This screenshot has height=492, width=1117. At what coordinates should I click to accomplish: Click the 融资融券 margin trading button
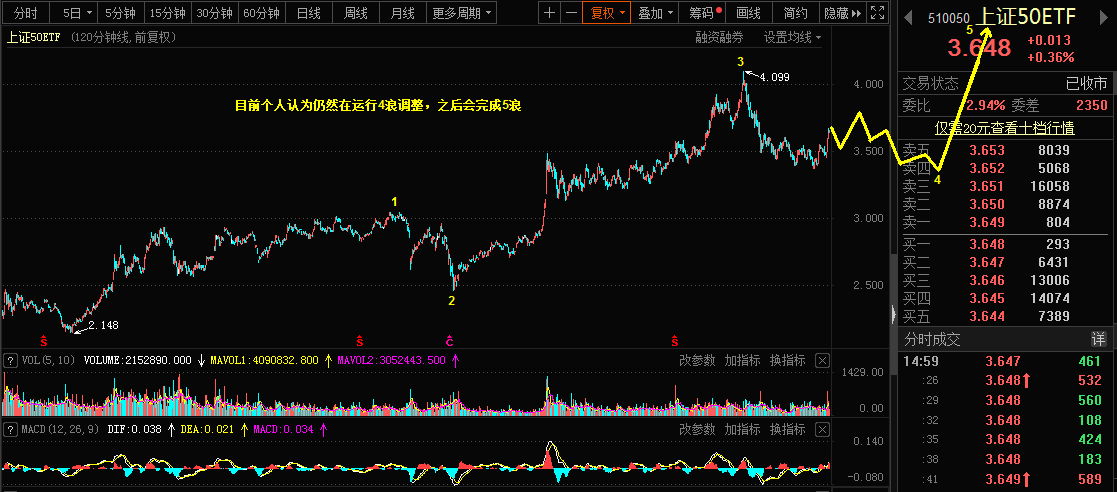click(x=719, y=37)
